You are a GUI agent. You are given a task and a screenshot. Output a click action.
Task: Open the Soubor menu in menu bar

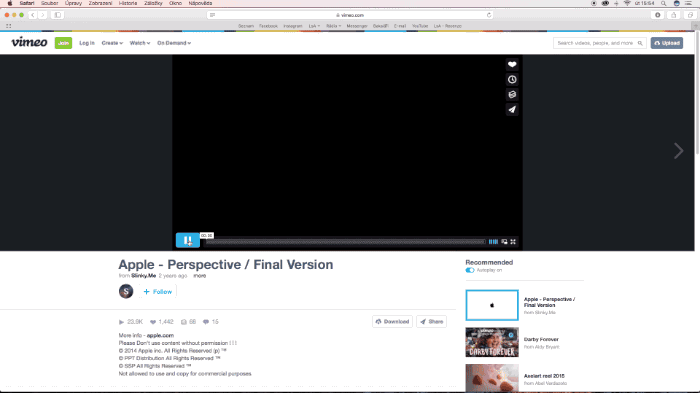click(50, 3)
